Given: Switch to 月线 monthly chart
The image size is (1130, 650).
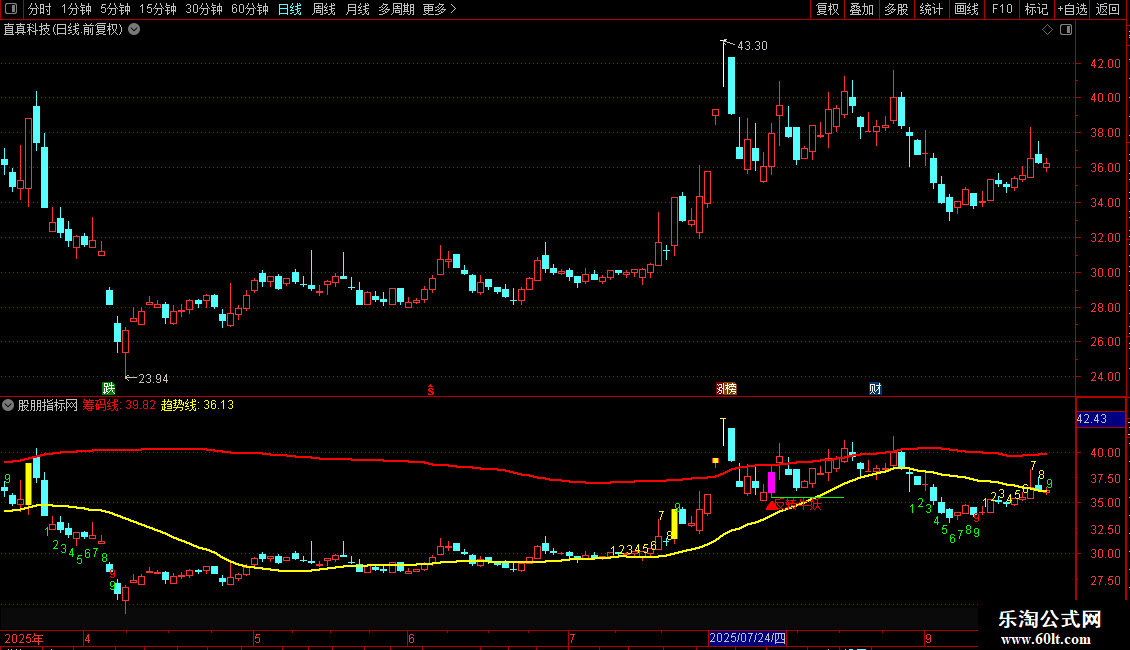Looking at the screenshot, I should (357, 9).
